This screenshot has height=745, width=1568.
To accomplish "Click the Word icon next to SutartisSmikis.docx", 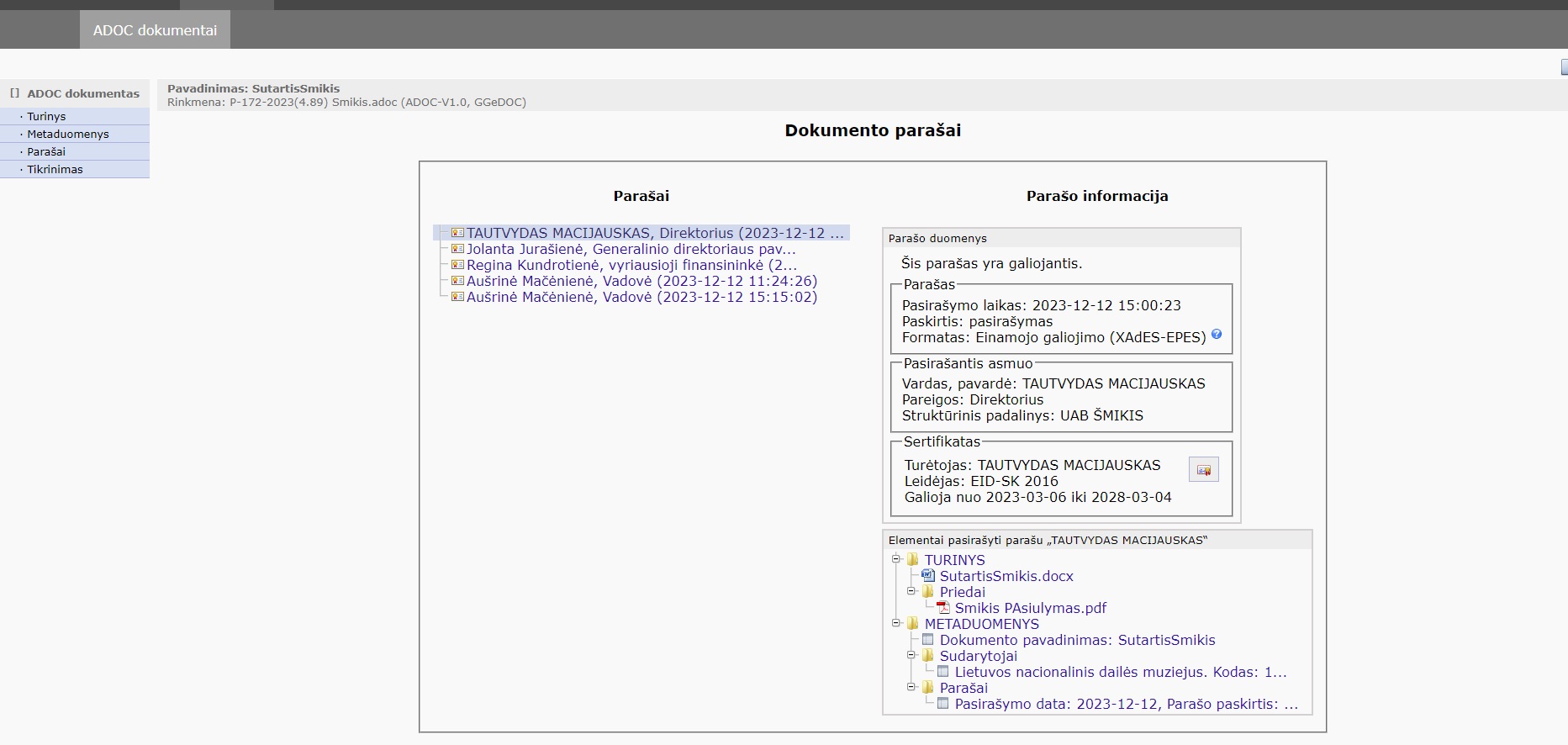I will tap(928, 575).
